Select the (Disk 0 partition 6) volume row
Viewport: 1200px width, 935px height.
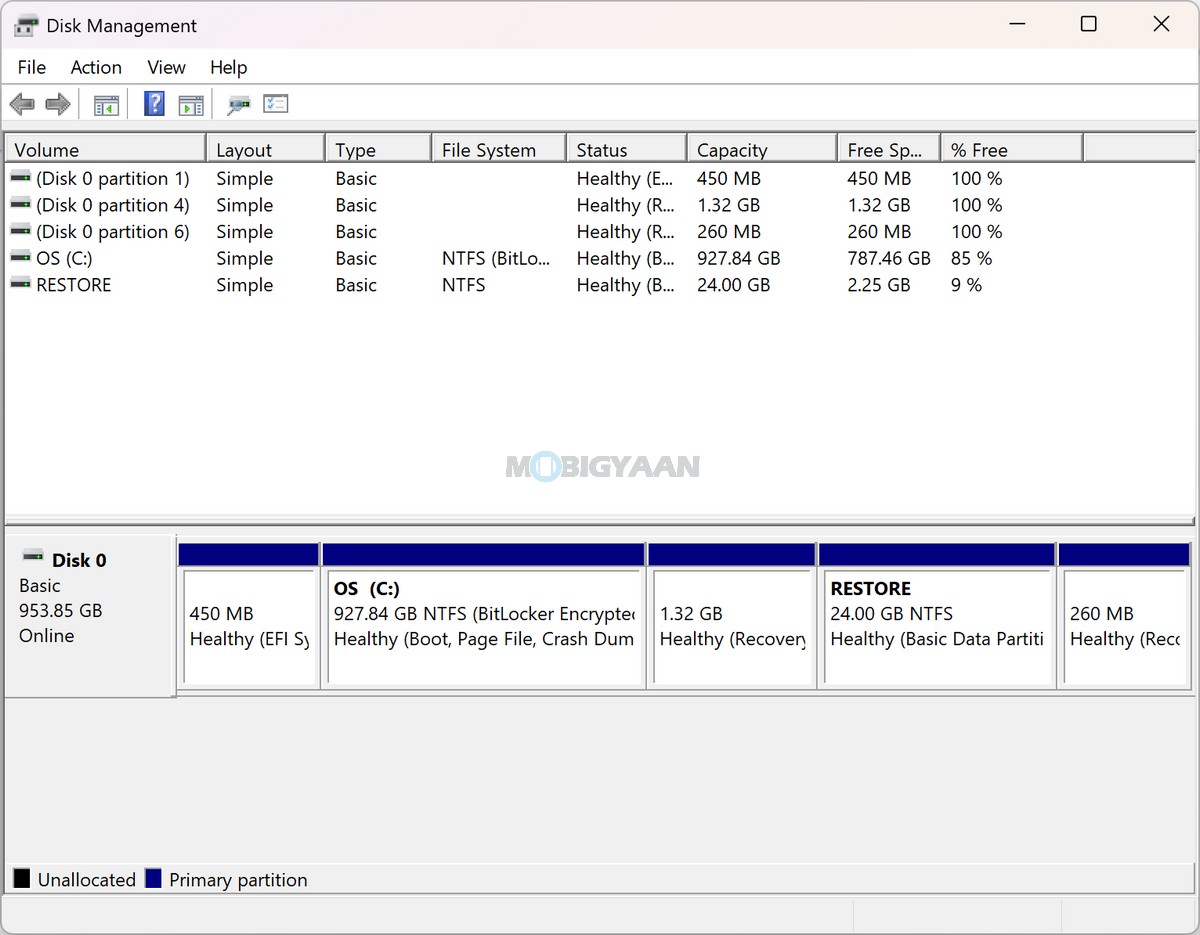(x=600, y=231)
